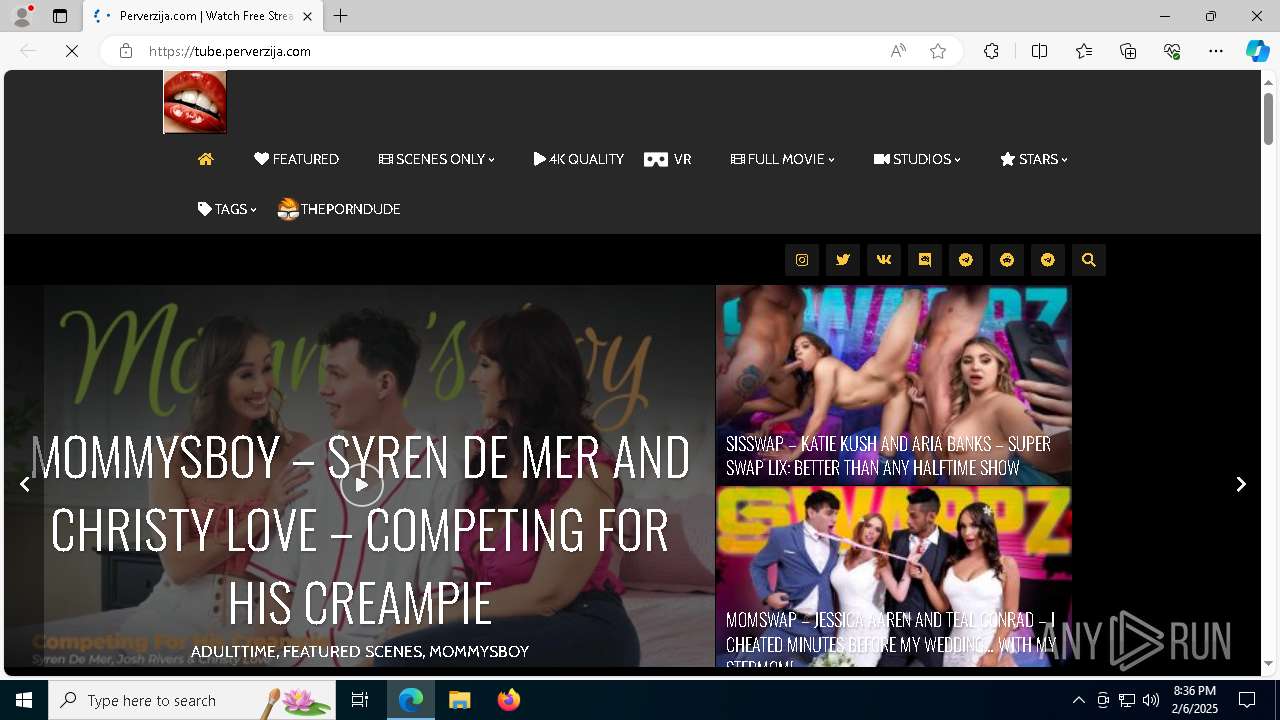The width and height of the screenshot is (1280, 720).
Task: Open Split screen view
Action: click(x=1039, y=51)
